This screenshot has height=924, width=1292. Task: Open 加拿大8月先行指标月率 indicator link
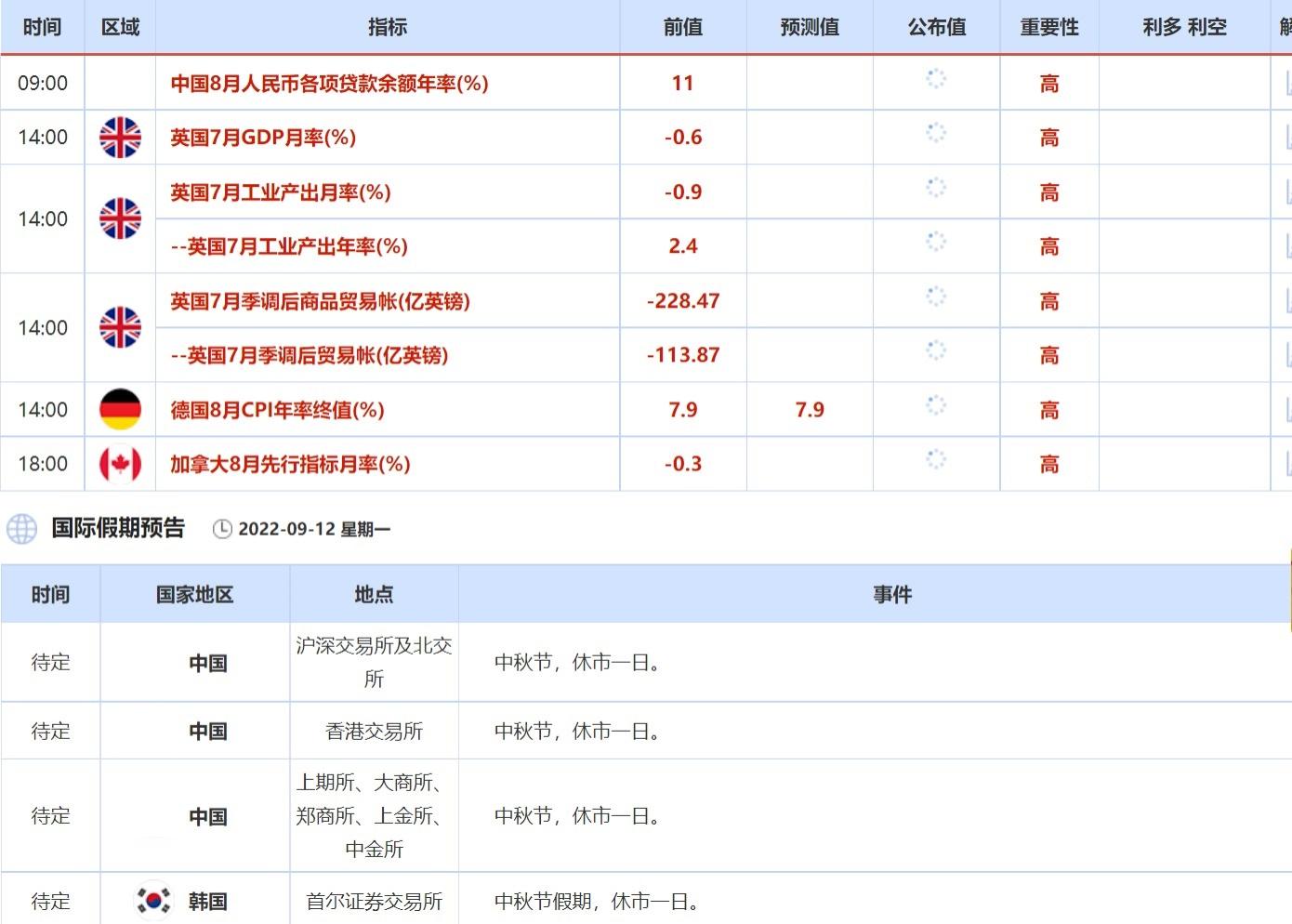point(290,464)
